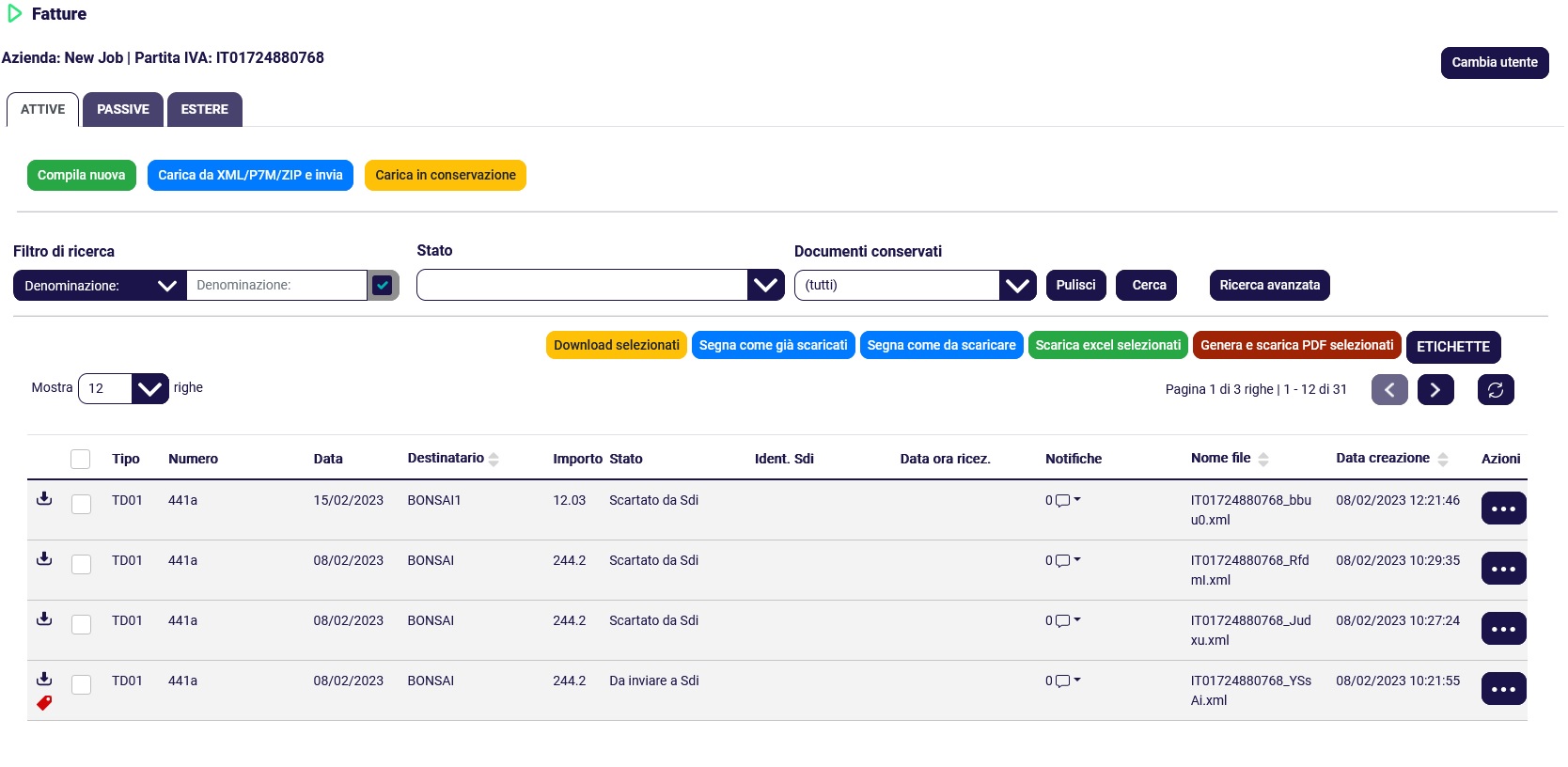Expand the Stato dropdown
This screenshot has height=767, width=1568.
765,285
